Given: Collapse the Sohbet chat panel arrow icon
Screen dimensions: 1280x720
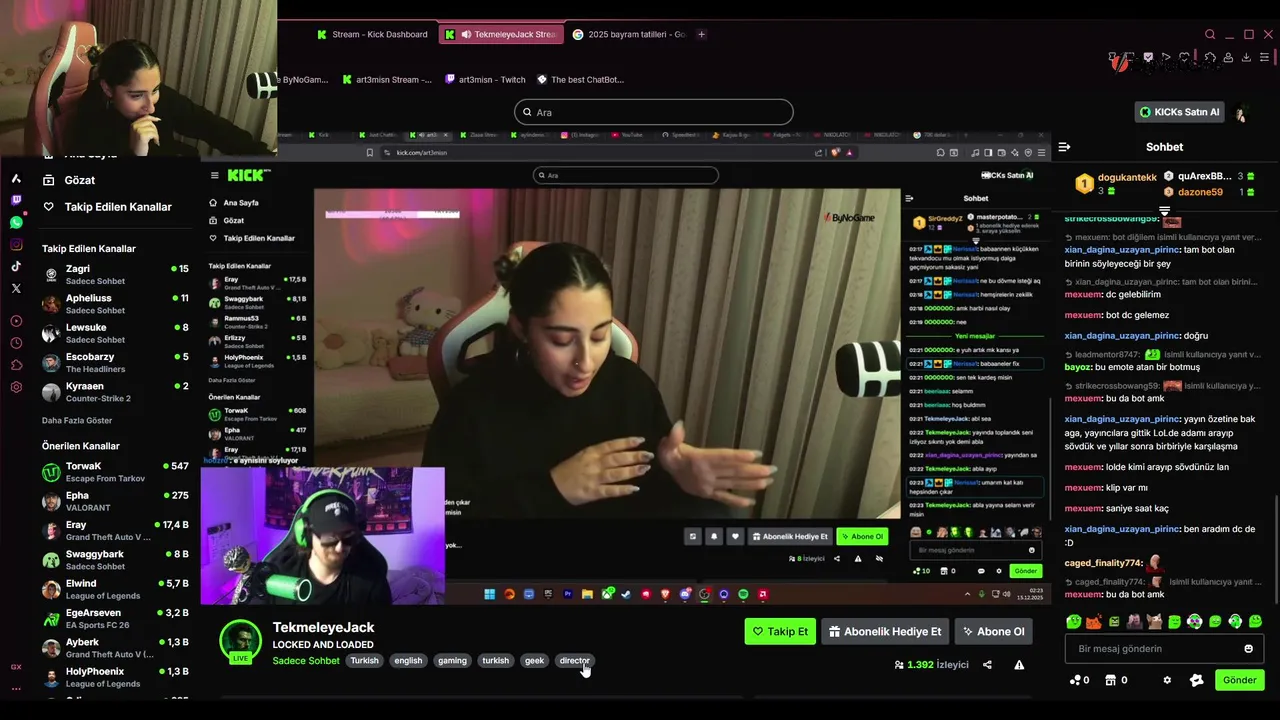Looking at the screenshot, I should point(1064,147).
